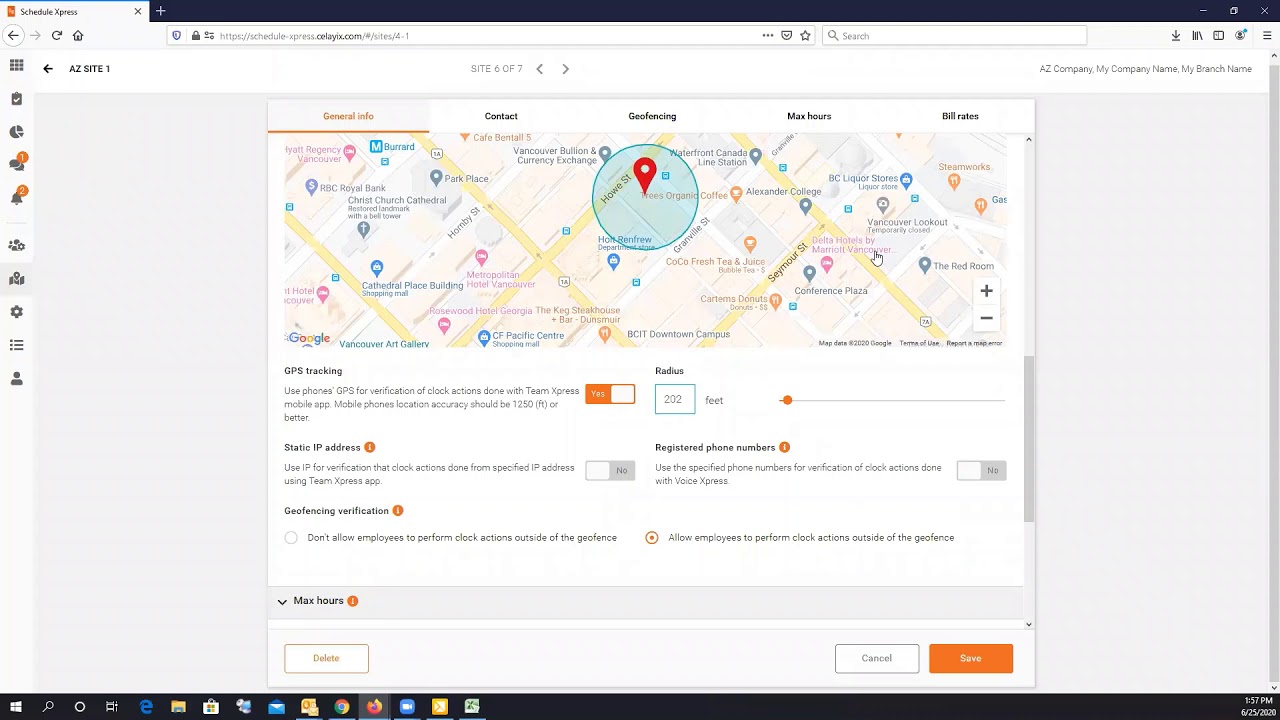The height and width of the screenshot is (720, 1280).
Task: Select Allow employees clock actions outside geofence
Action: coord(652,538)
